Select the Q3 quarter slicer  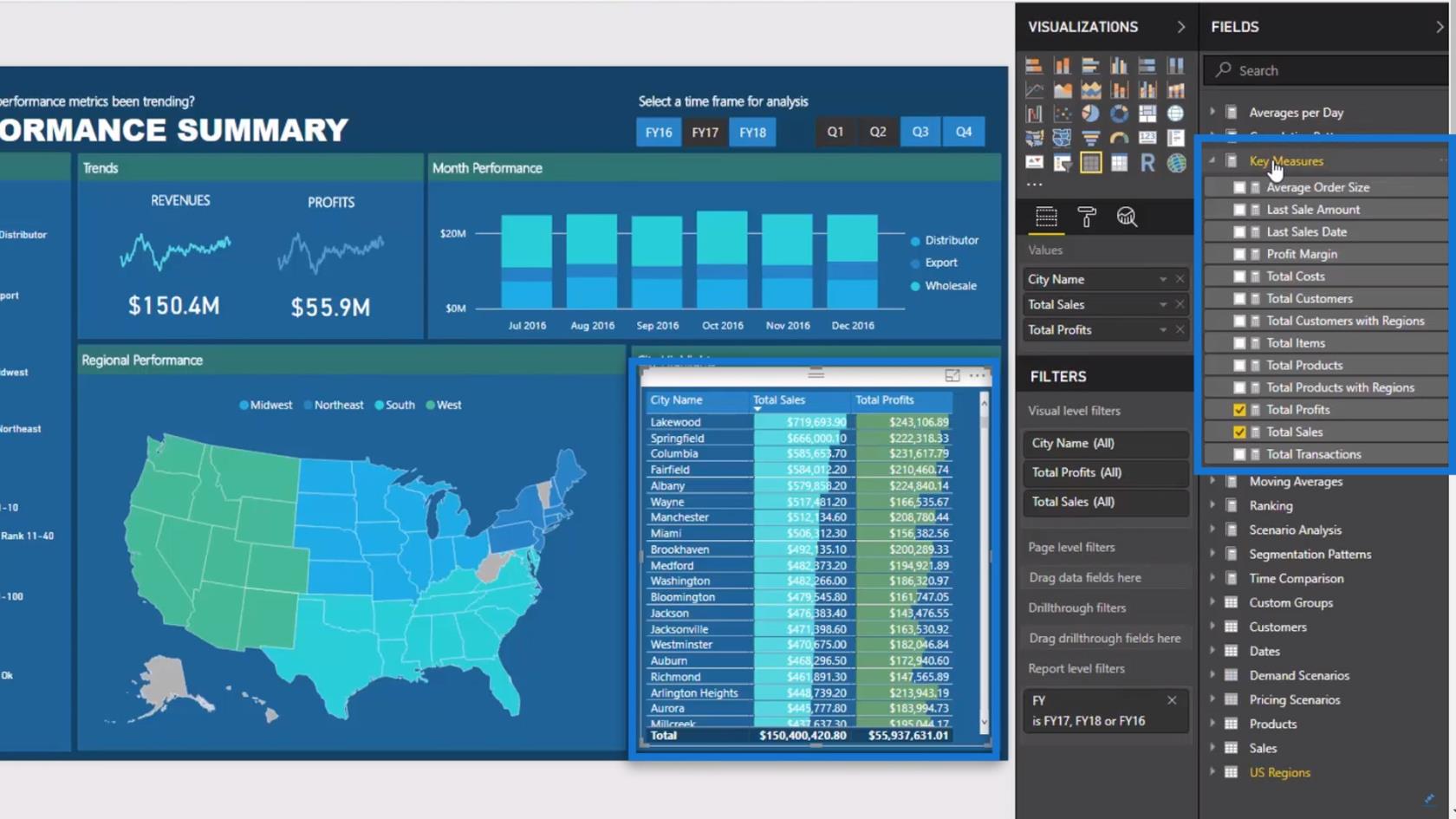[x=920, y=132]
